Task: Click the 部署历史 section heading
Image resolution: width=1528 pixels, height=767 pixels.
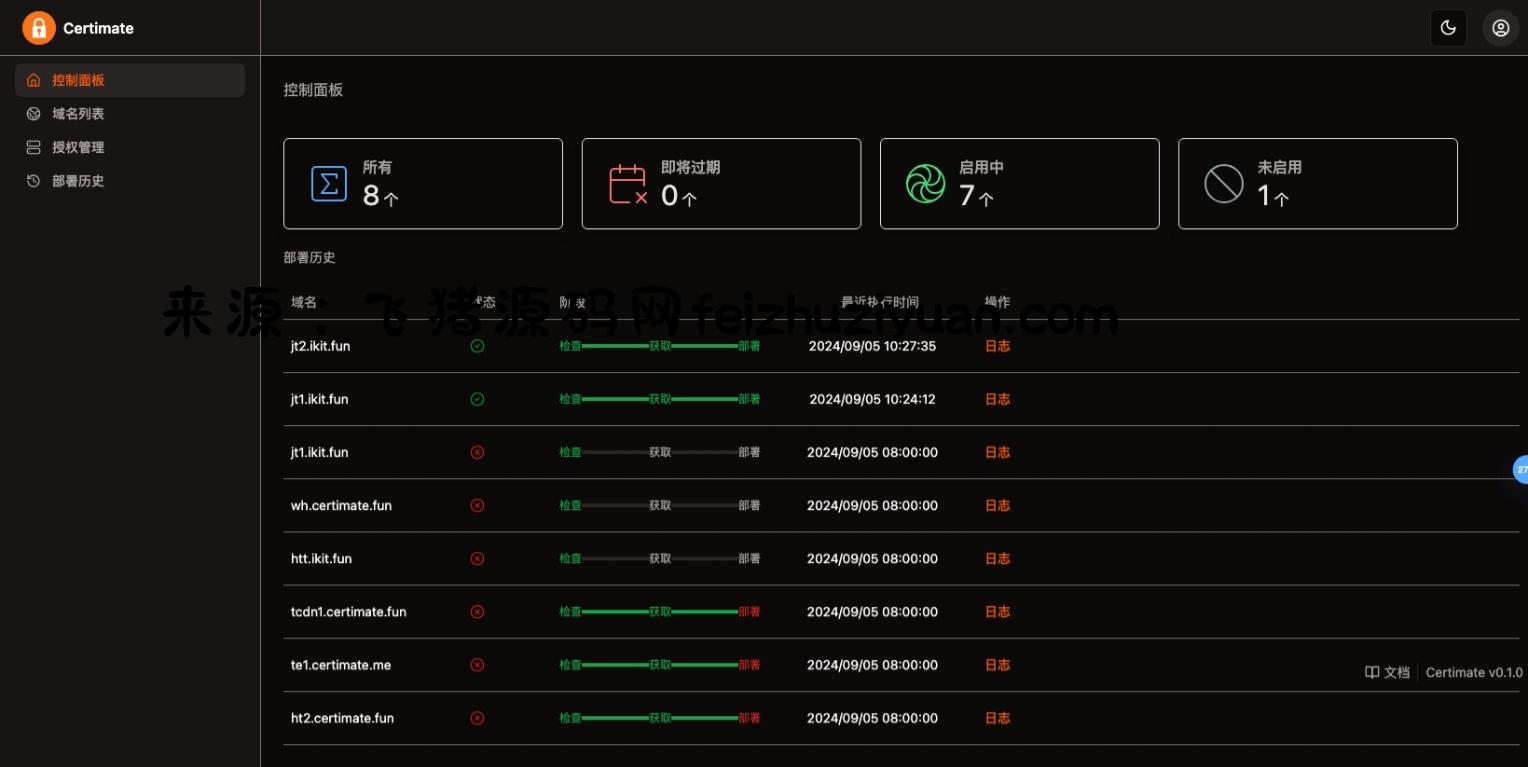Action: tap(310, 257)
